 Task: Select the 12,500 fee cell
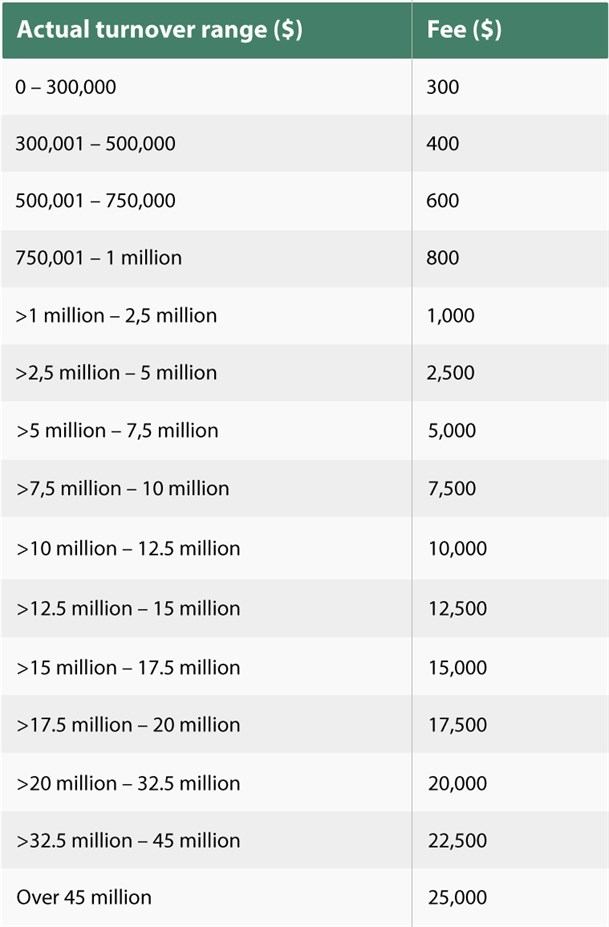tap(456, 608)
